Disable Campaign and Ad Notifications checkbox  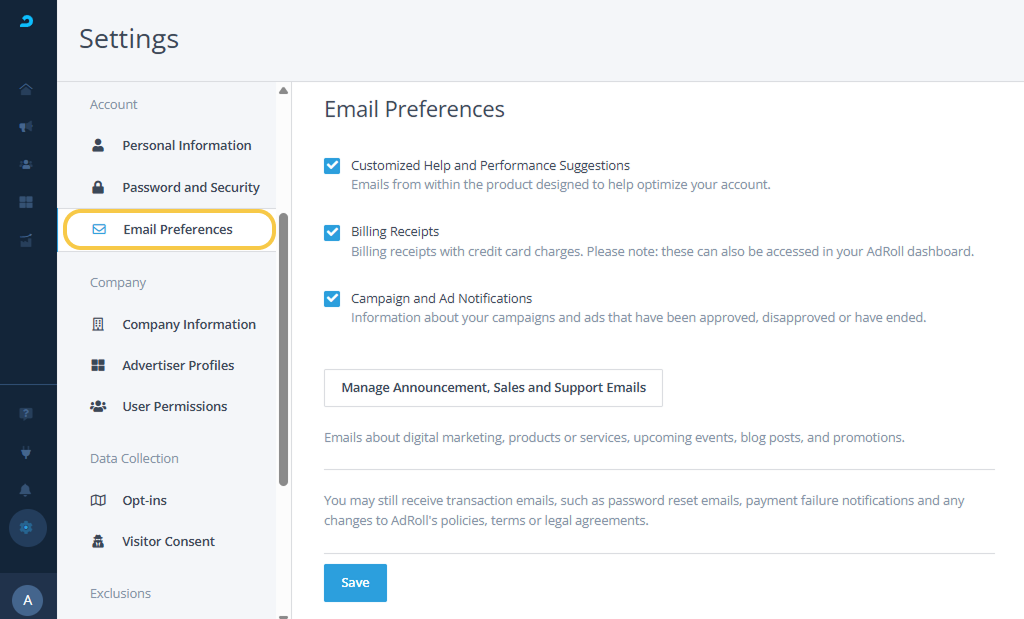click(332, 299)
